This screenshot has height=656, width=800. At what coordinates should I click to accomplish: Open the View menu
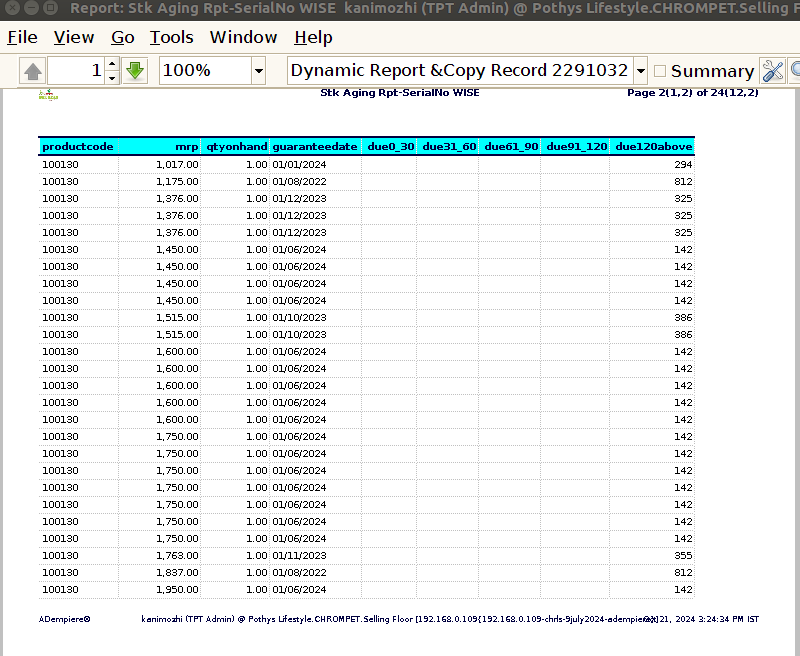[x=74, y=37]
